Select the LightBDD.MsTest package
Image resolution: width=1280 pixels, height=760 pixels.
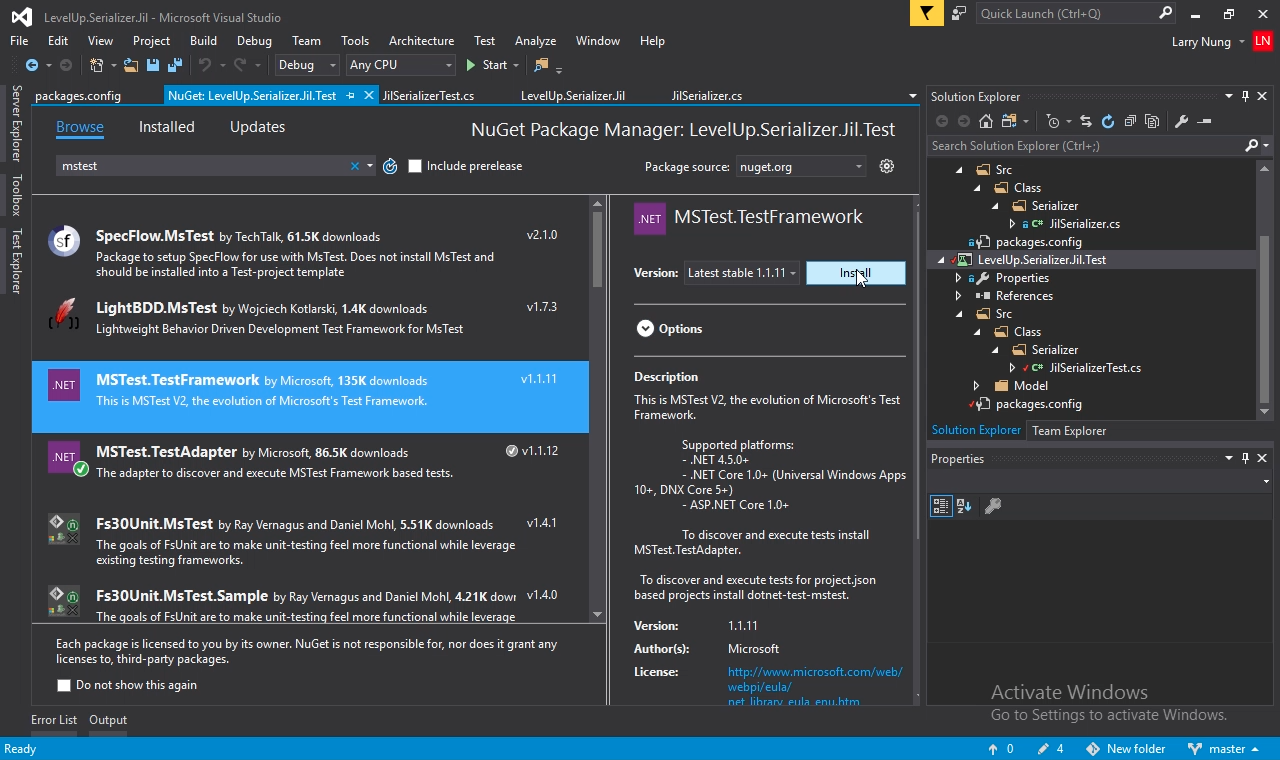310,325
